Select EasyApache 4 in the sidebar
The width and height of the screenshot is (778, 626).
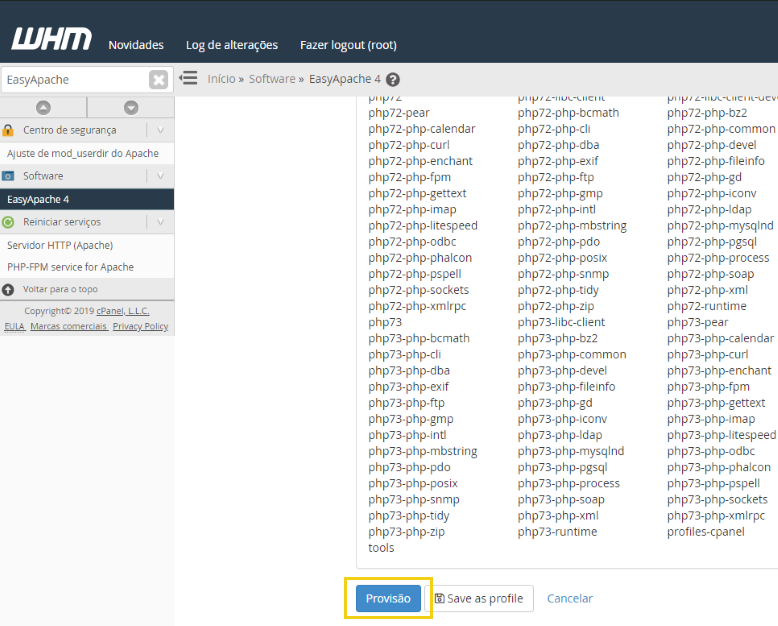click(87, 199)
